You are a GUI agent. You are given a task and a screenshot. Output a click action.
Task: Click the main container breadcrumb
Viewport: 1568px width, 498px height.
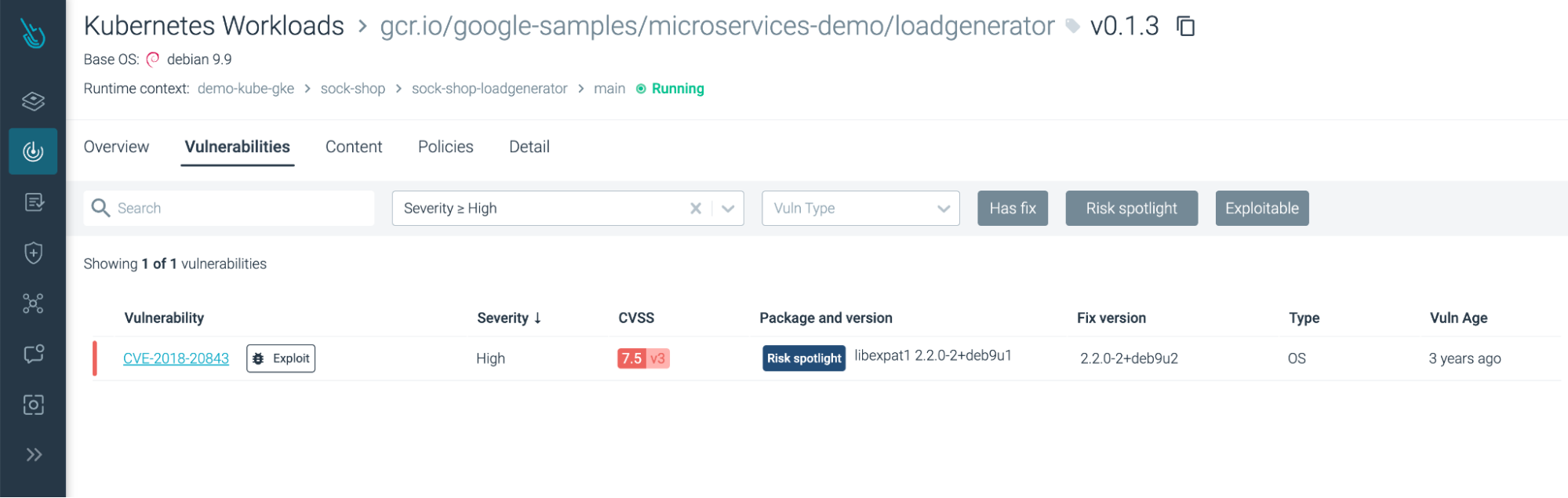pos(609,89)
